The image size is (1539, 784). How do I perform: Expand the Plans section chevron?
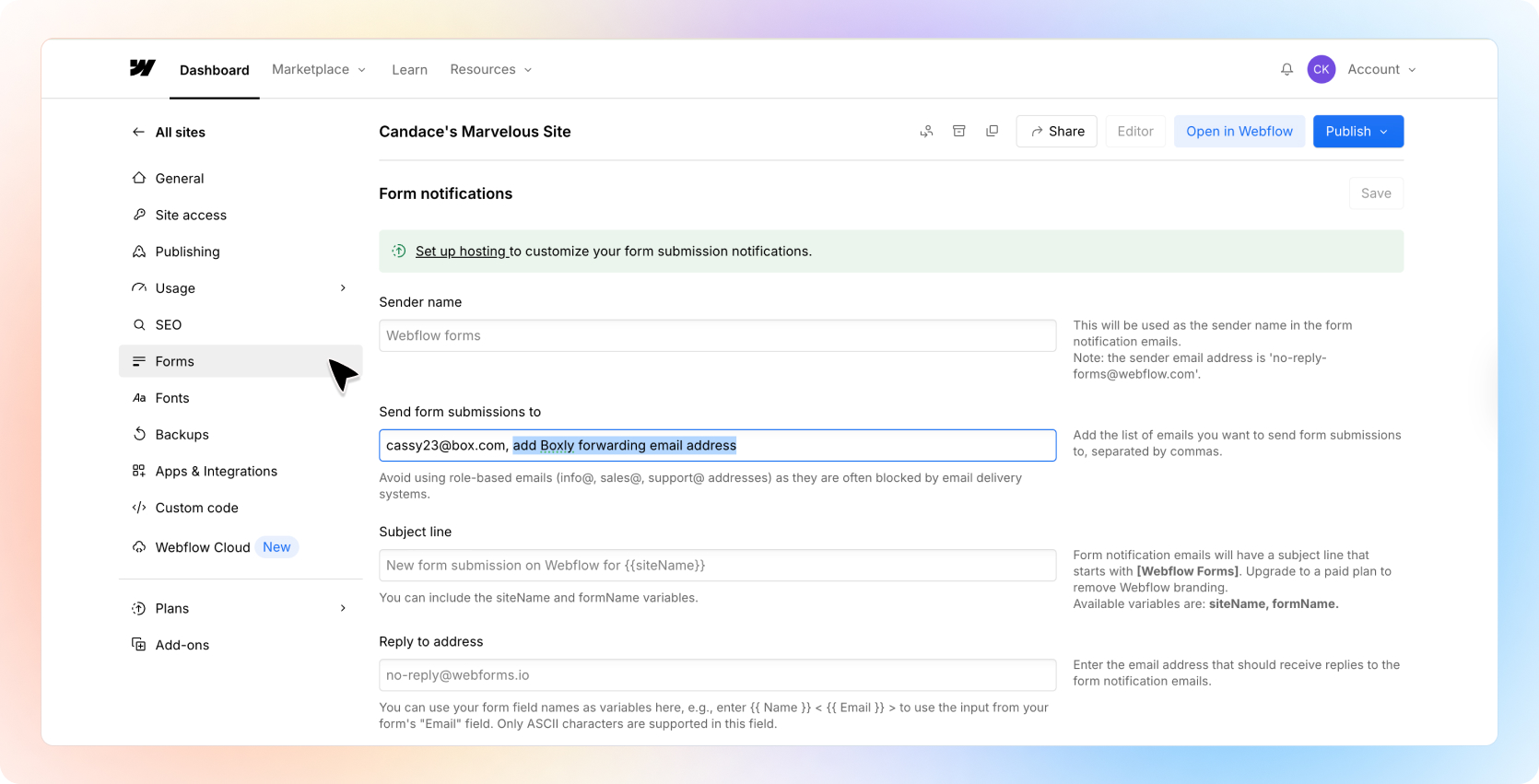pos(343,608)
